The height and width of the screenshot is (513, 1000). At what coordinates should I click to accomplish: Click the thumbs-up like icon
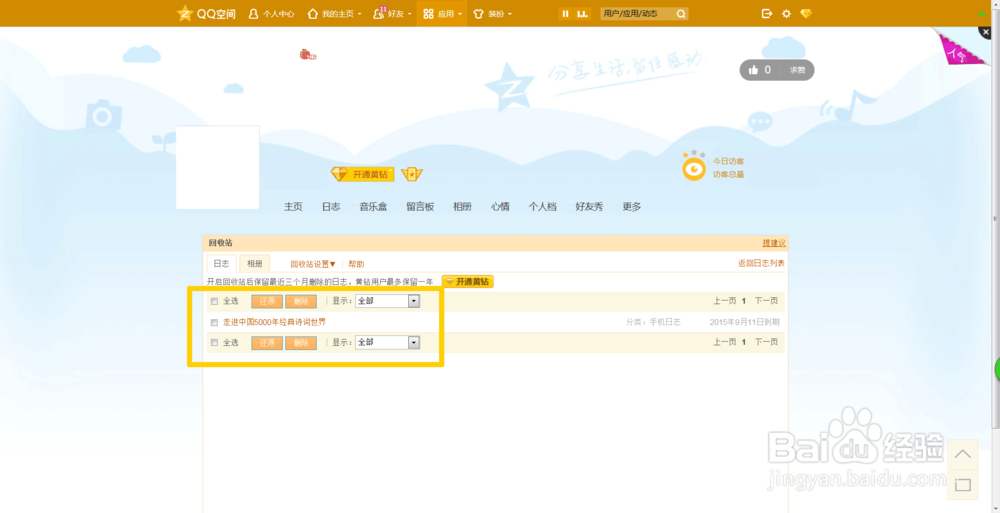pyautogui.click(x=753, y=70)
